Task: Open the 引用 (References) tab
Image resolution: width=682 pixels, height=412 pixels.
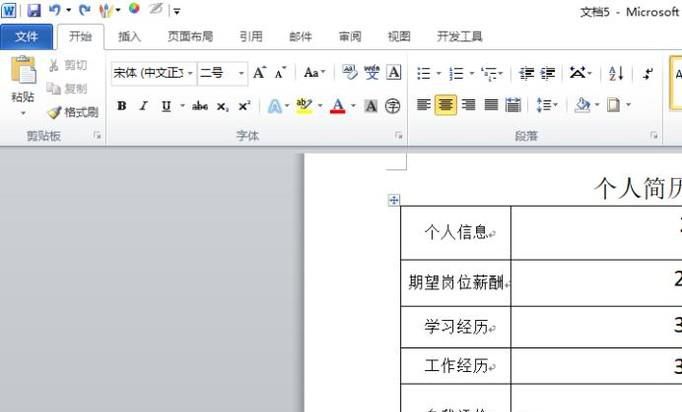Action: pos(251,37)
